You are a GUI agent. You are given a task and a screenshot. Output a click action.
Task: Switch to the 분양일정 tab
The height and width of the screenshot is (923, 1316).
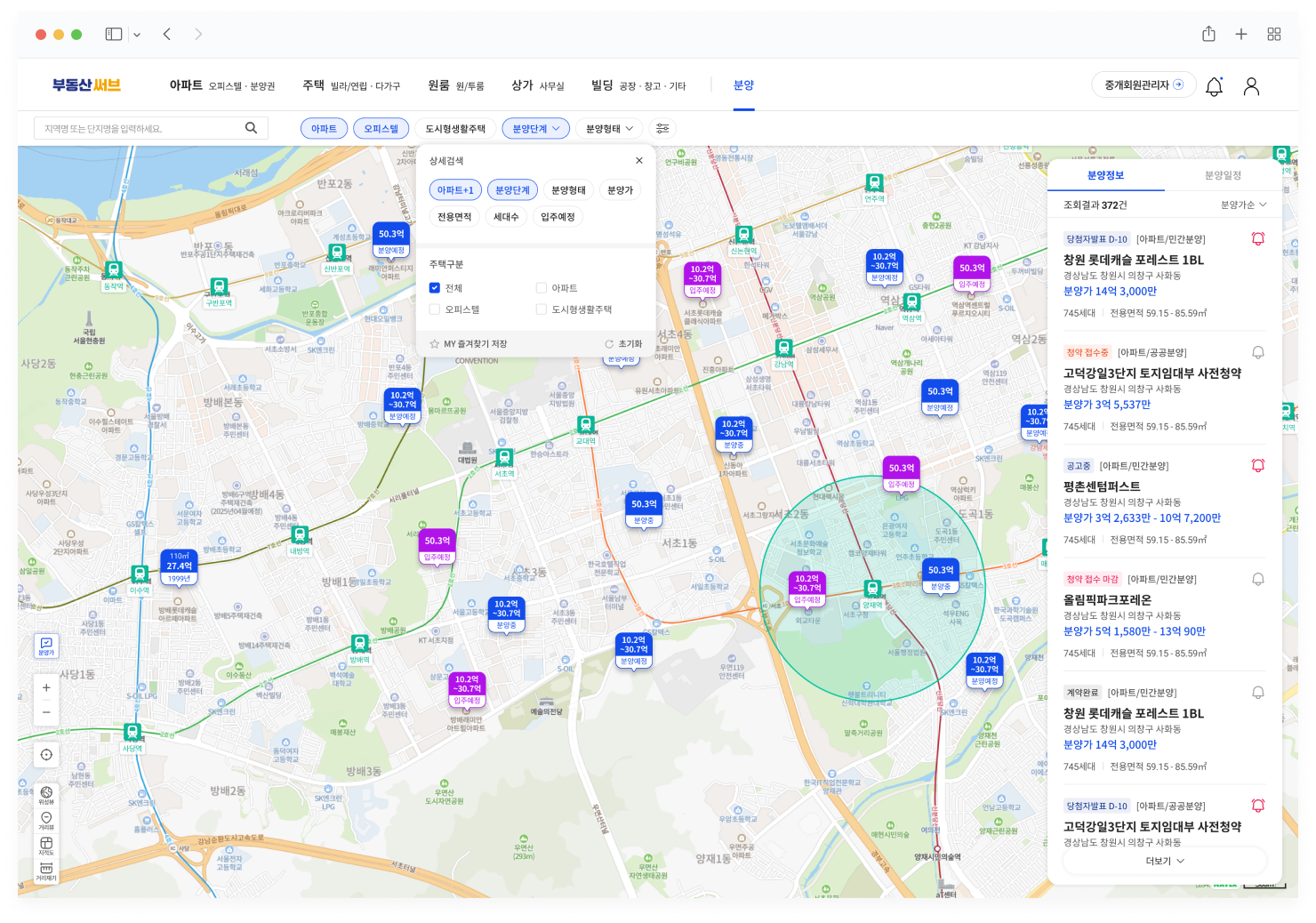1223,175
